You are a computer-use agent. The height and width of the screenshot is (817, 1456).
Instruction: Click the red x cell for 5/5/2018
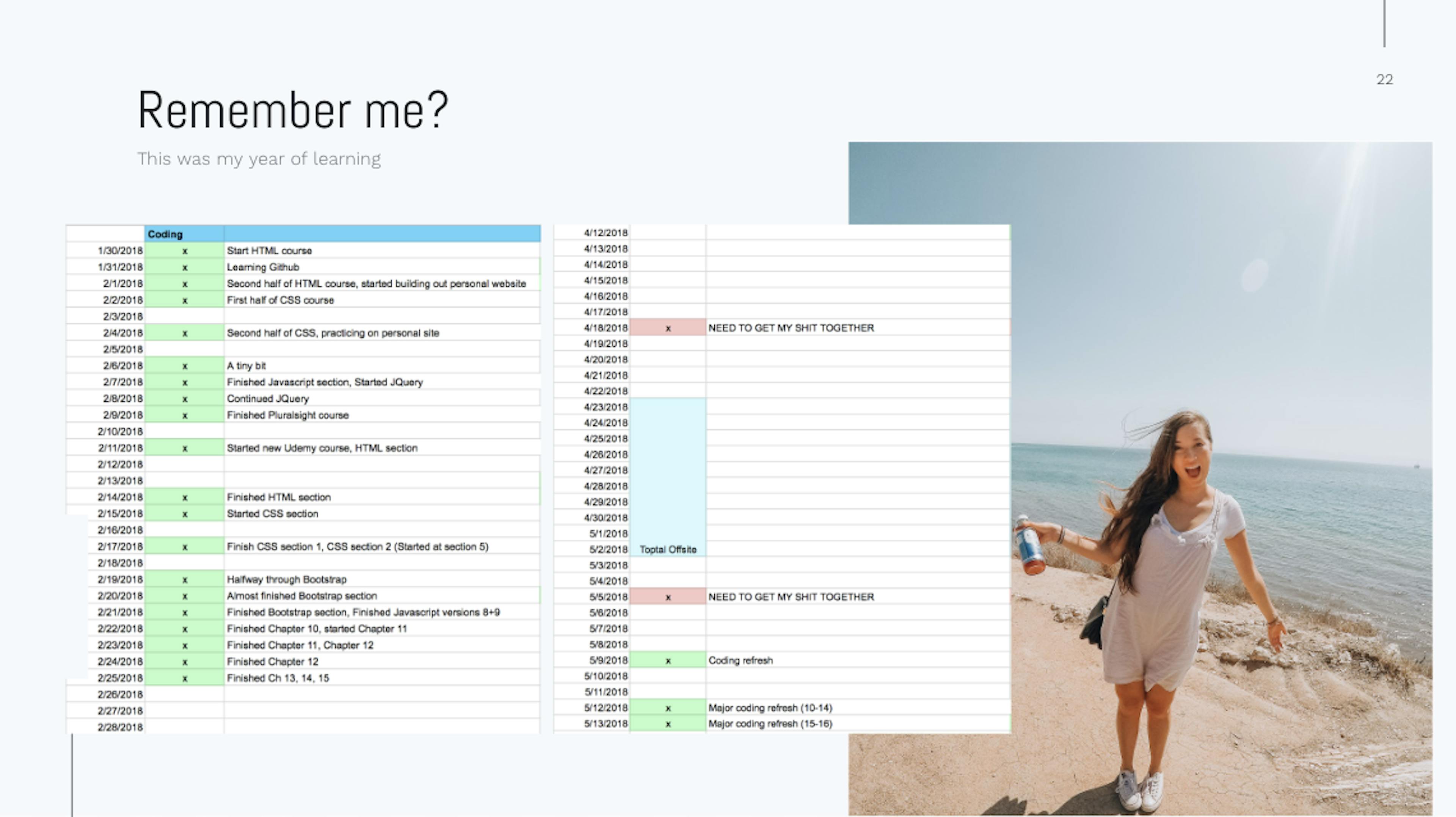point(667,597)
